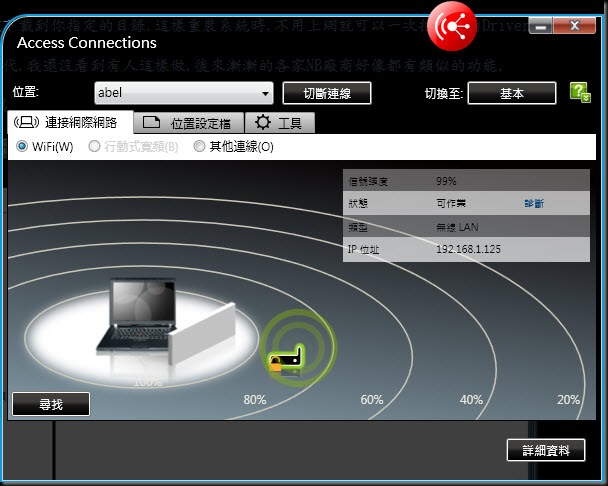Click the 無線 LAN type value
This screenshot has width=608, height=486.
457,227
